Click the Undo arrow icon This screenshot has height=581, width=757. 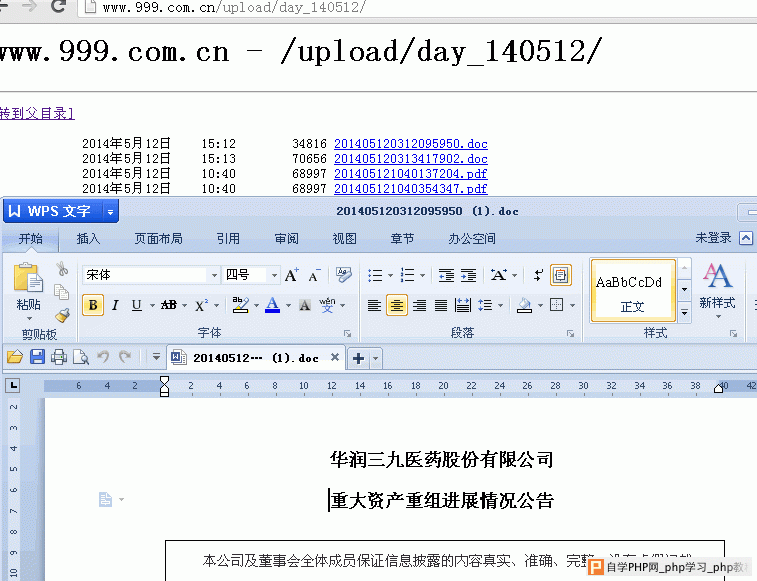tap(103, 357)
